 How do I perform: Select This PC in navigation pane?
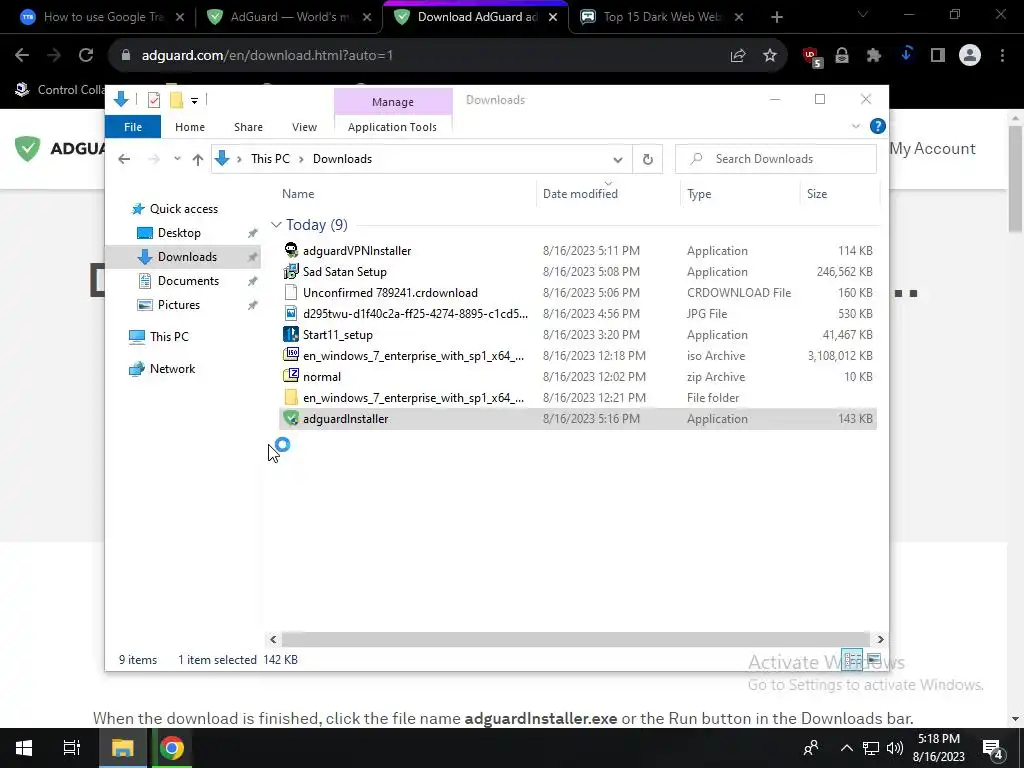(168, 337)
